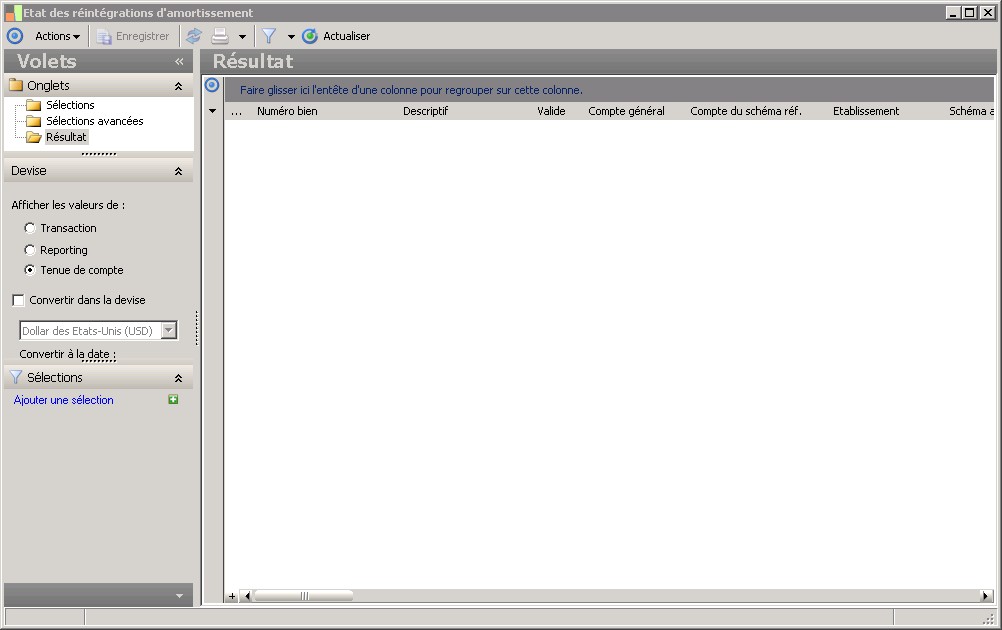Select the Transaction radio button
This screenshot has width=1002, height=630.
pos(29,228)
